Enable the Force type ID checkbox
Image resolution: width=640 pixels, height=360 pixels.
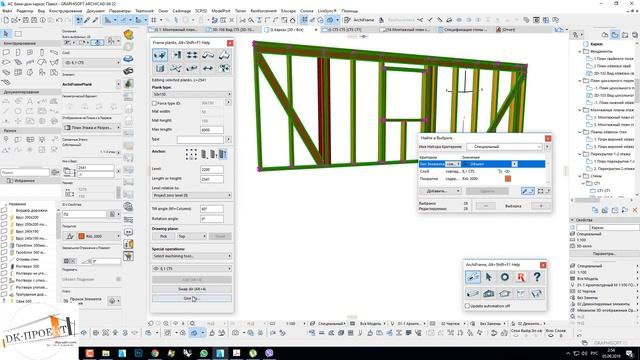point(154,103)
